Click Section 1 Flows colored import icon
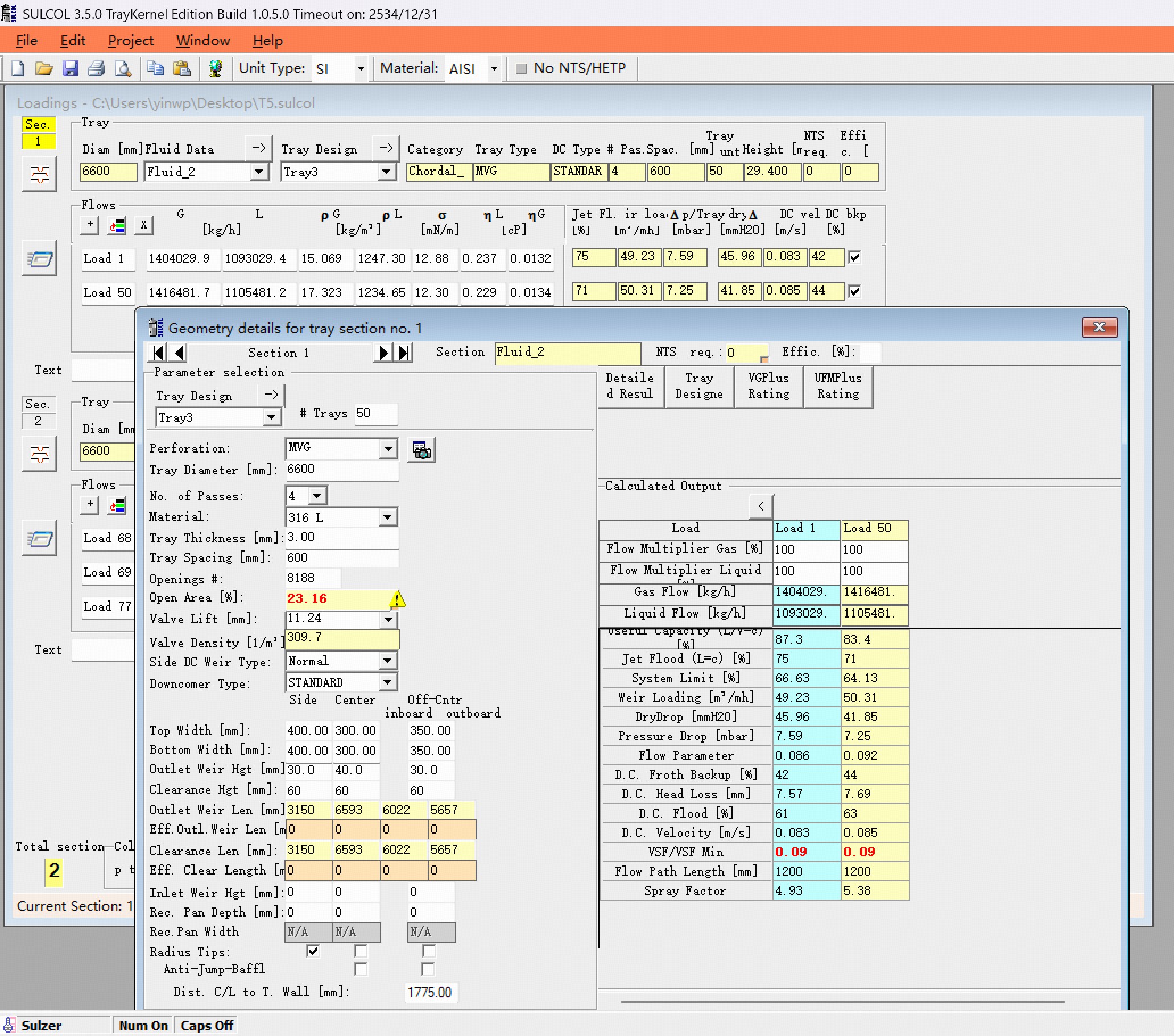1174x1036 pixels. coord(117,225)
